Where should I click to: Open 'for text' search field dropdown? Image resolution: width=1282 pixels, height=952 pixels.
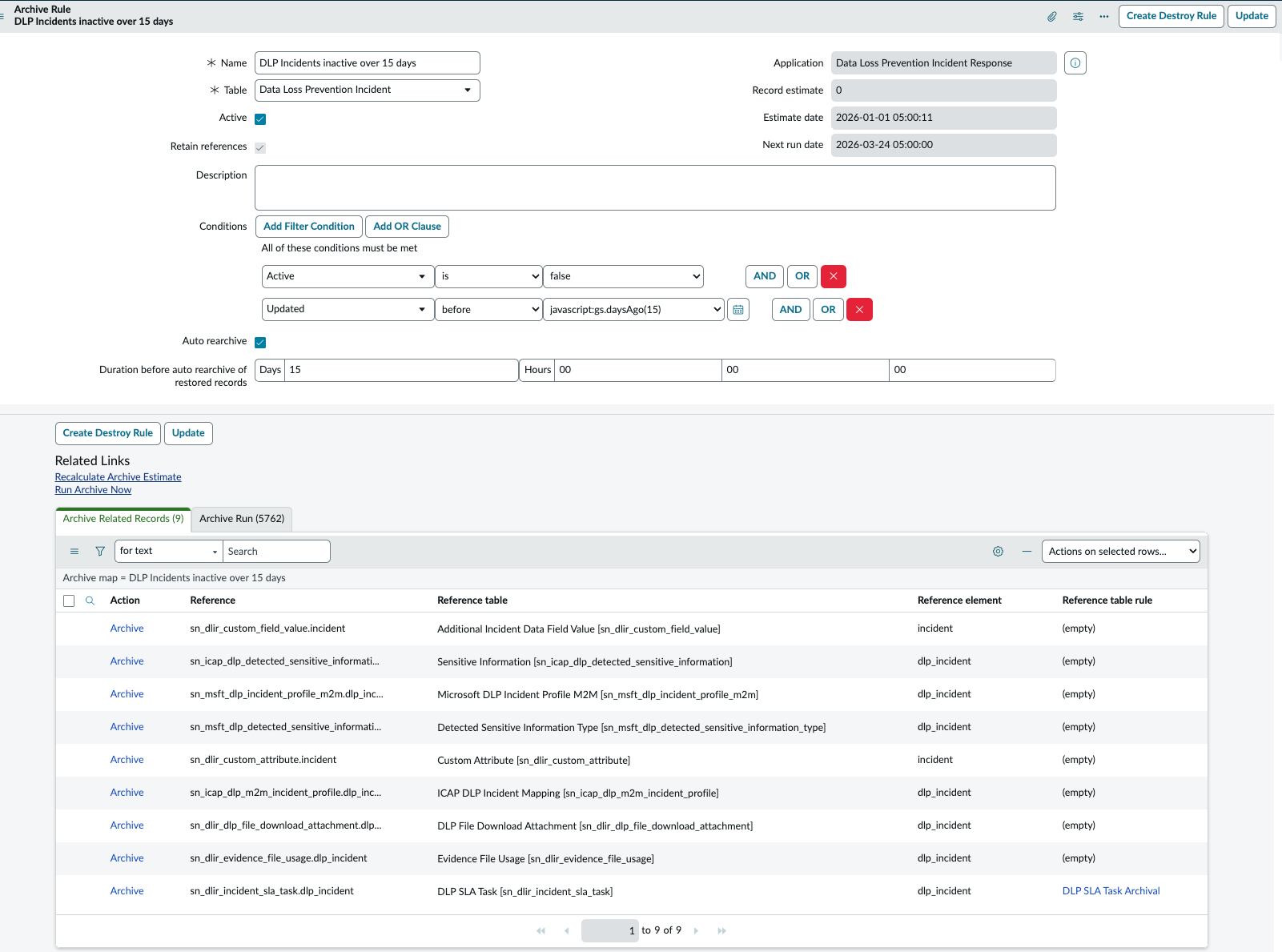tap(169, 552)
